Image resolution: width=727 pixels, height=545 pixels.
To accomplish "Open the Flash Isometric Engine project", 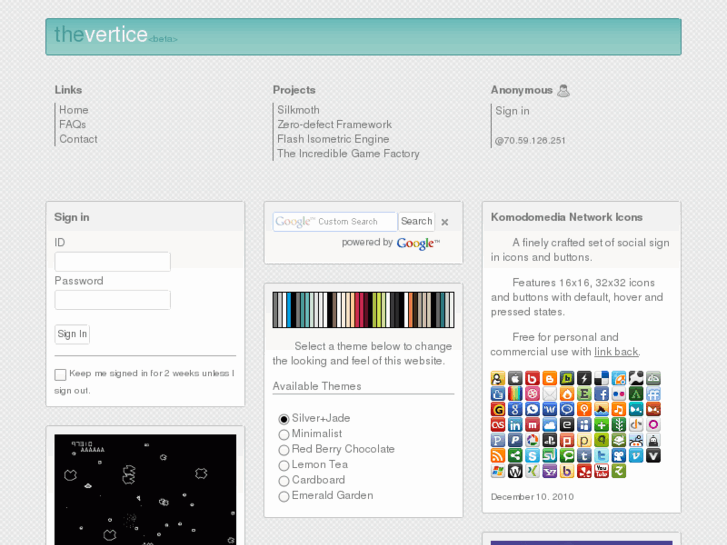I will tap(333, 139).
